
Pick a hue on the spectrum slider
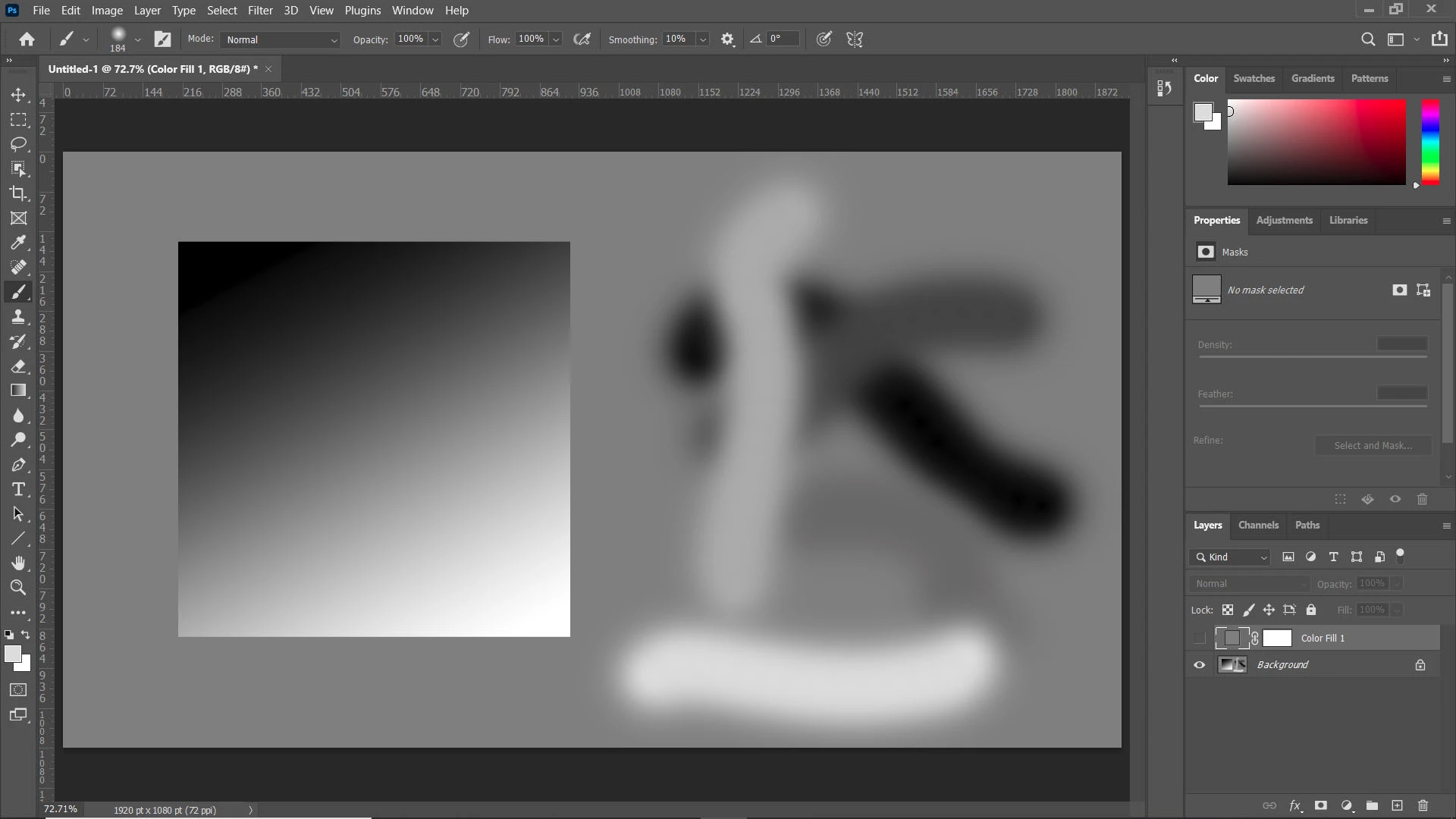[x=1430, y=142]
